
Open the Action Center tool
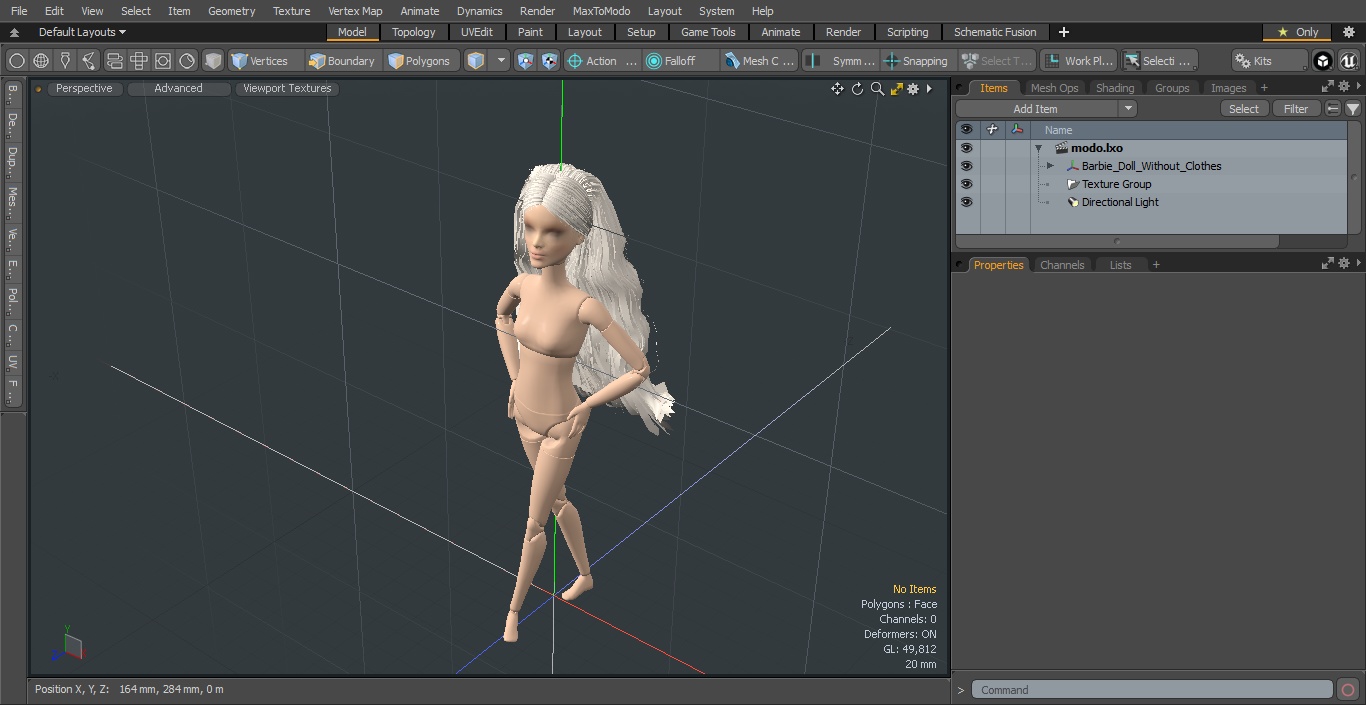tap(602, 61)
